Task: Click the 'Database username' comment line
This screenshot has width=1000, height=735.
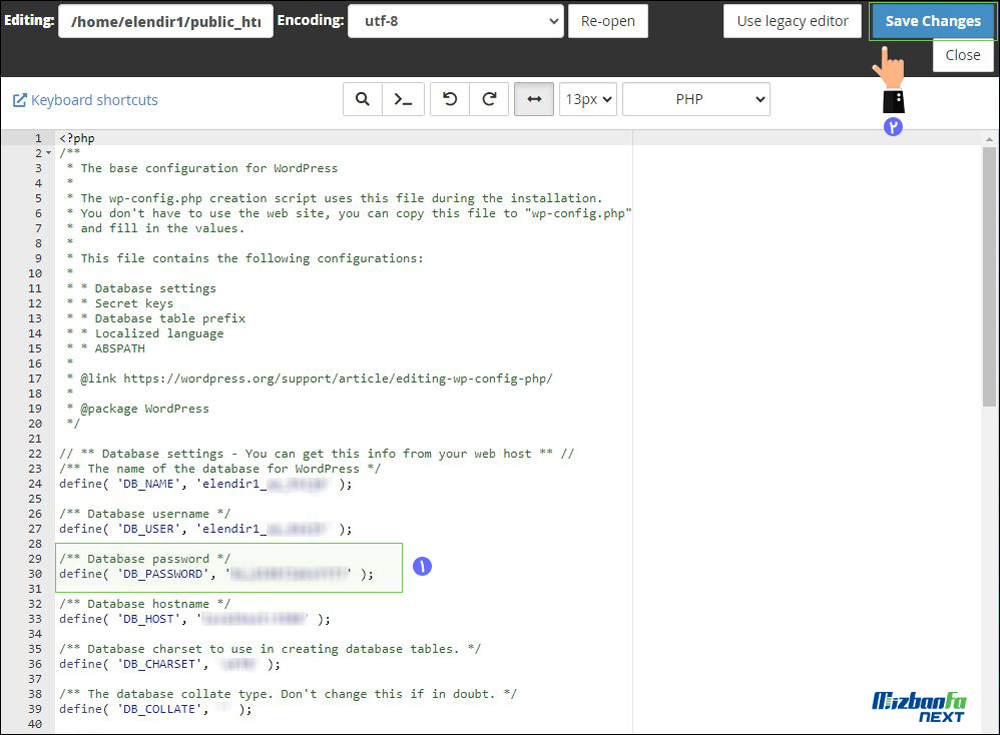Action: 145,514
